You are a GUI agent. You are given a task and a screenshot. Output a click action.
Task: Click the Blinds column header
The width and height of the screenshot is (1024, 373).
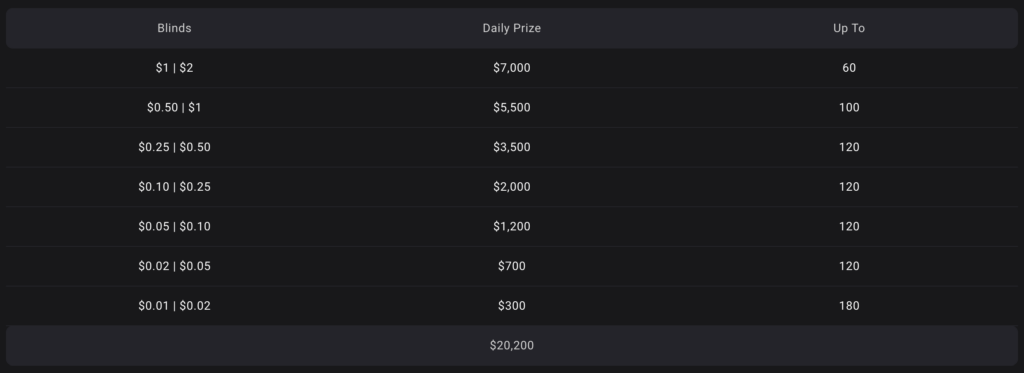click(174, 28)
